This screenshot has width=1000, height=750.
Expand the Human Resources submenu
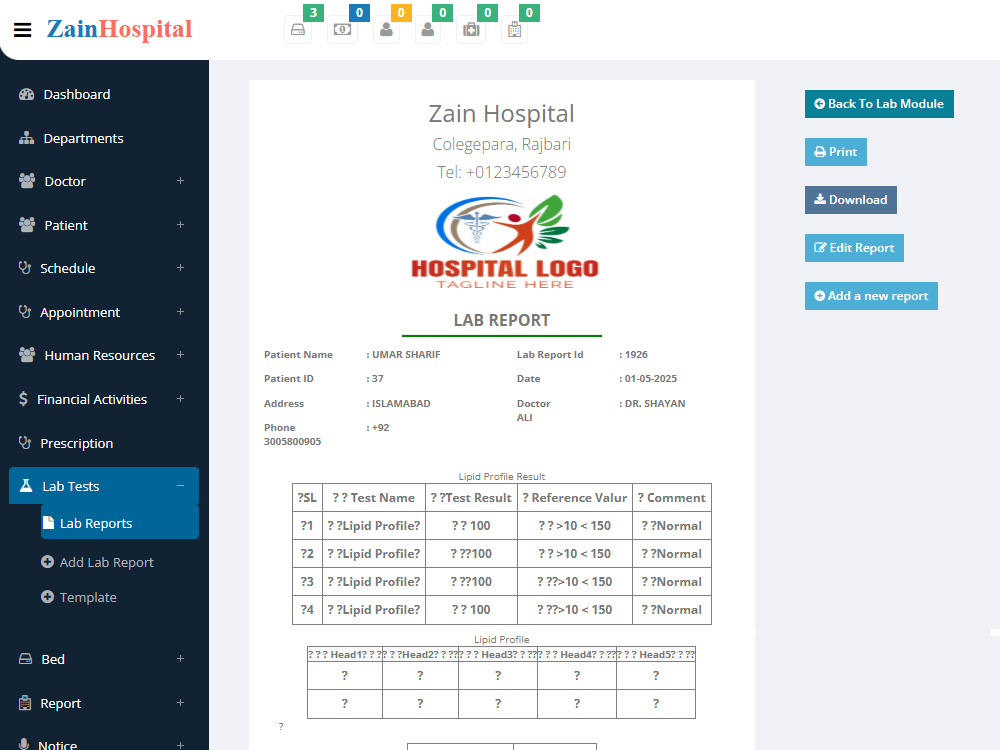click(x=180, y=355)
